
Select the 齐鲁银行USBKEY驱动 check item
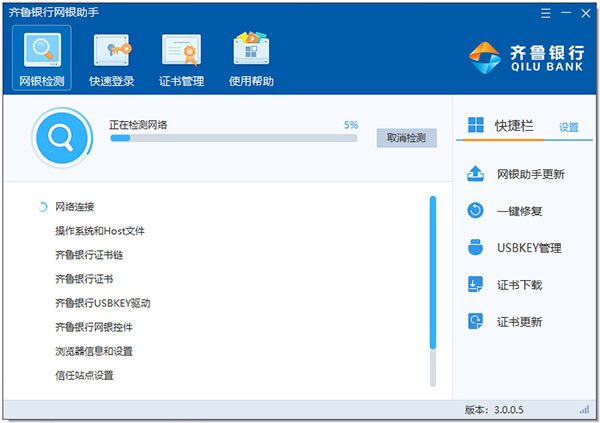pos(103,303)
